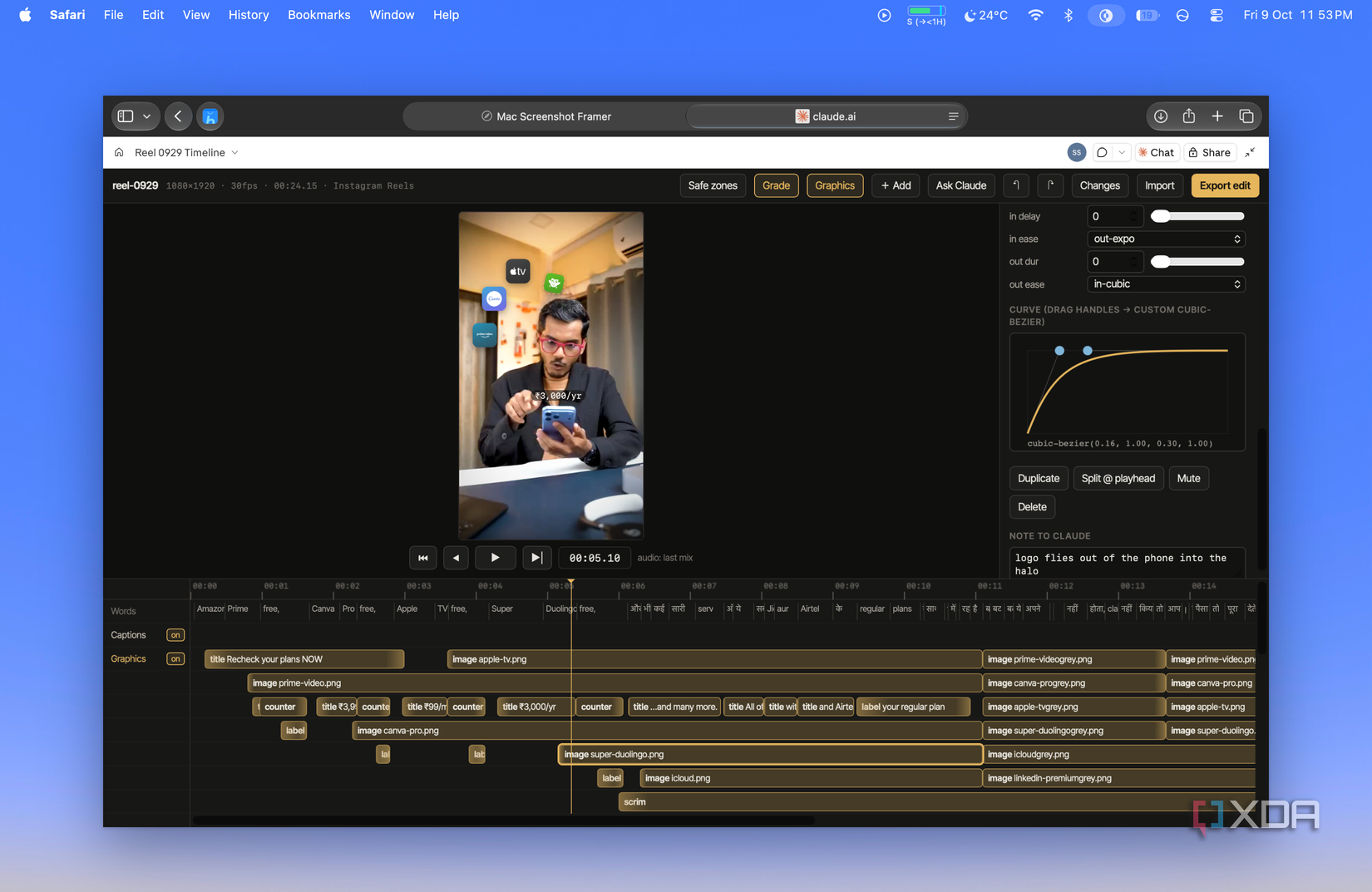Viewport: 1372px width, 892px height.
Task: Play the reel preview
Action: coord(495,558)
